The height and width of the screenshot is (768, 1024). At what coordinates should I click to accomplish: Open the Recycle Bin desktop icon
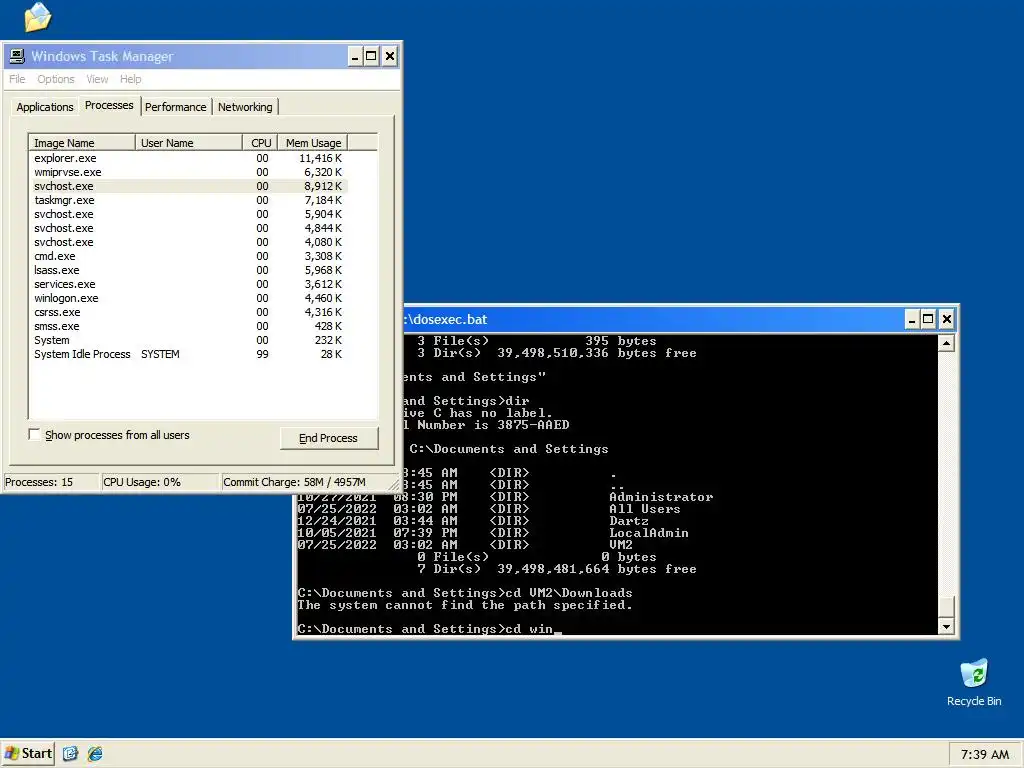(974, 682)
